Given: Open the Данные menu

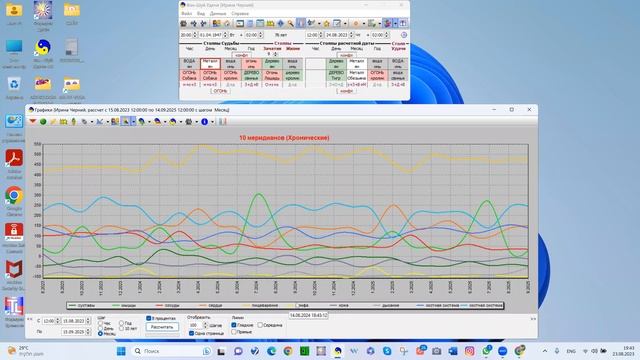Looking at the screenshot, I should (x=218, y=13).
